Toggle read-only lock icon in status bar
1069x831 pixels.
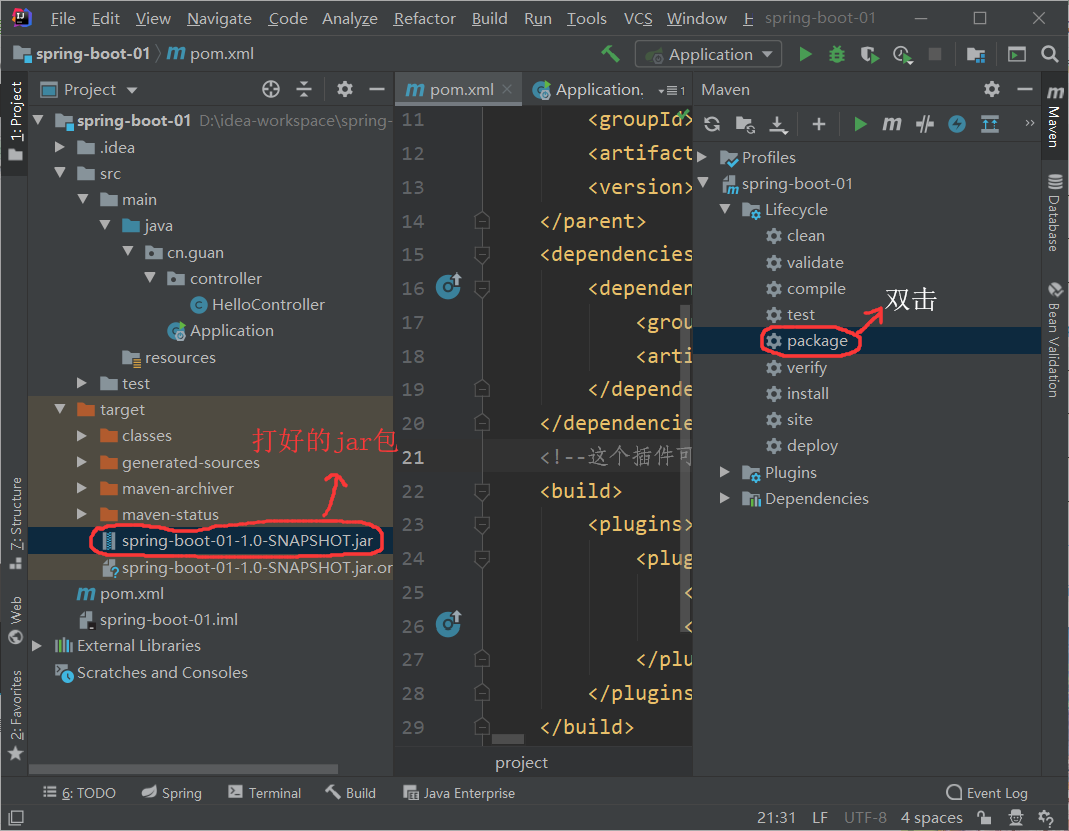pyautogui.click(x=984, y=817)
